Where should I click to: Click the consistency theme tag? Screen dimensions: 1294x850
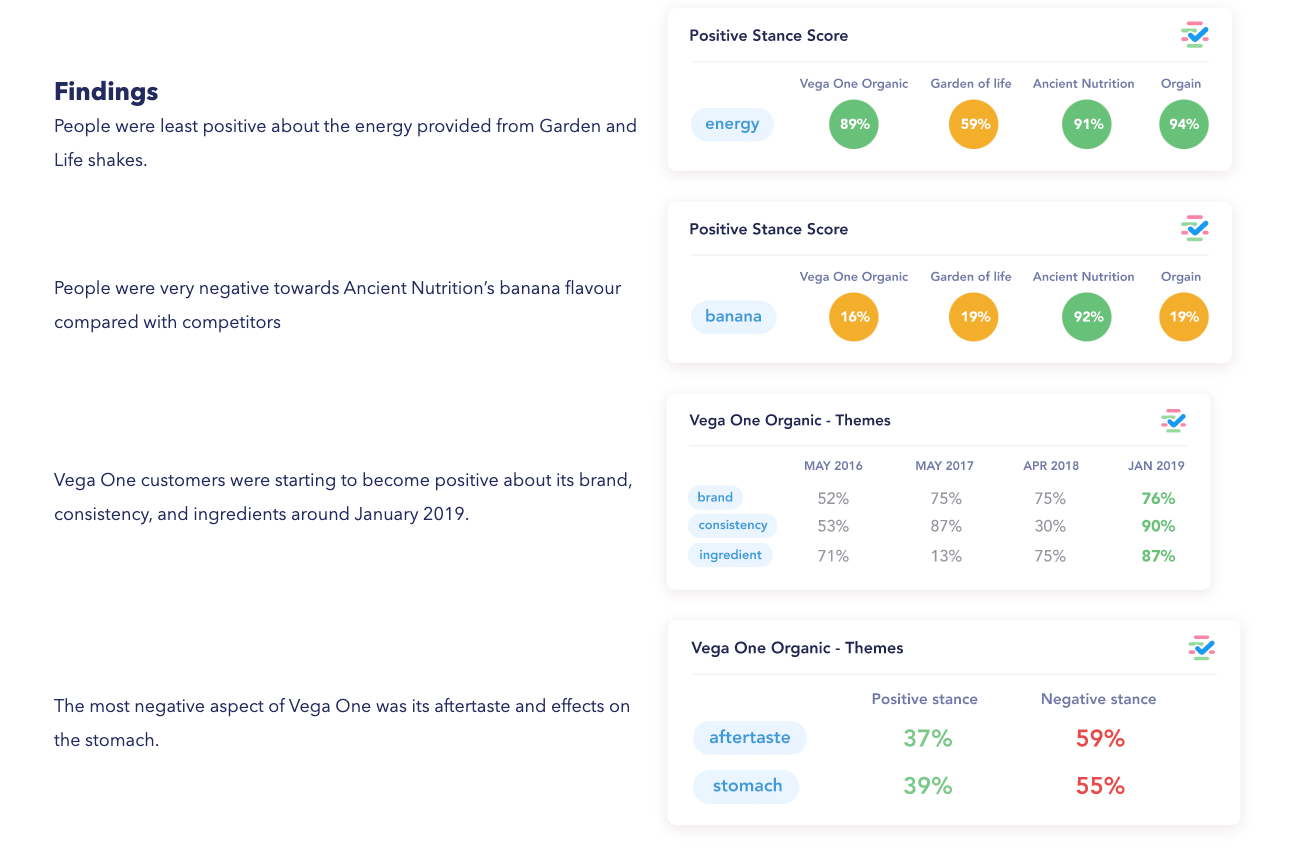tap(732, 525)
